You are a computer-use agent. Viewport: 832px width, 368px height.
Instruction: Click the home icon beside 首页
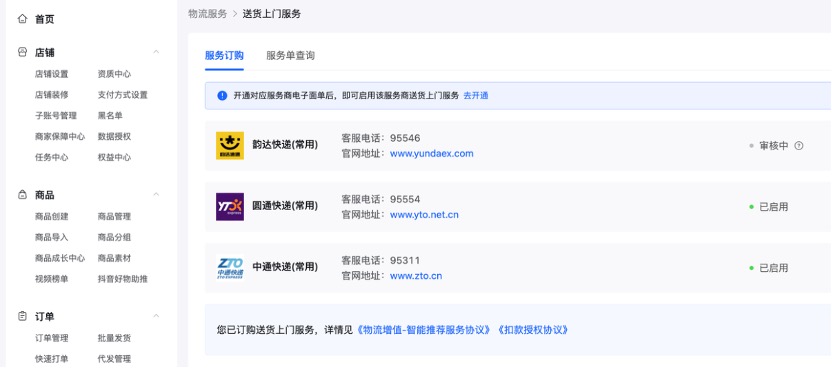(22, 19)
